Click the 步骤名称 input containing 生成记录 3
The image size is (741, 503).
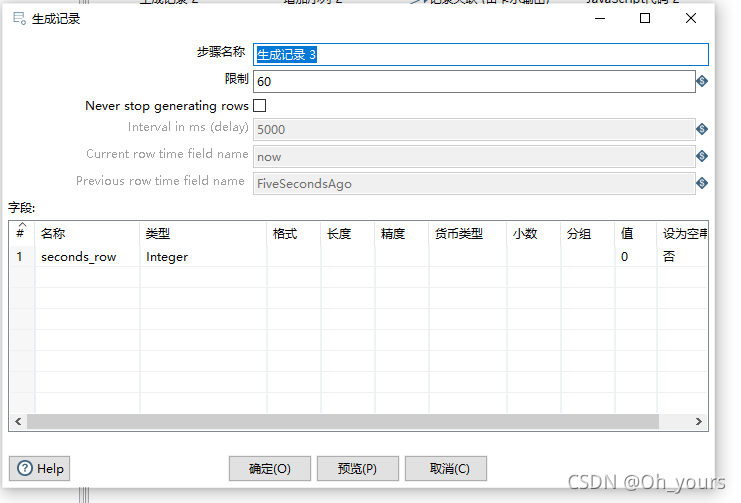[481, 54]
